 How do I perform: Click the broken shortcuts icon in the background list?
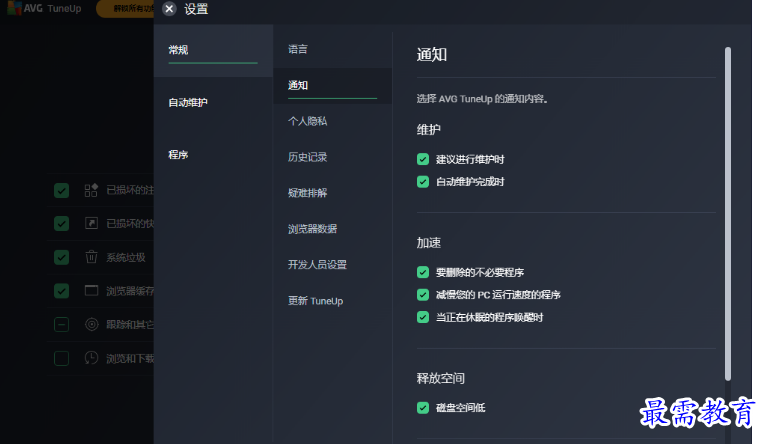point(91,223)
